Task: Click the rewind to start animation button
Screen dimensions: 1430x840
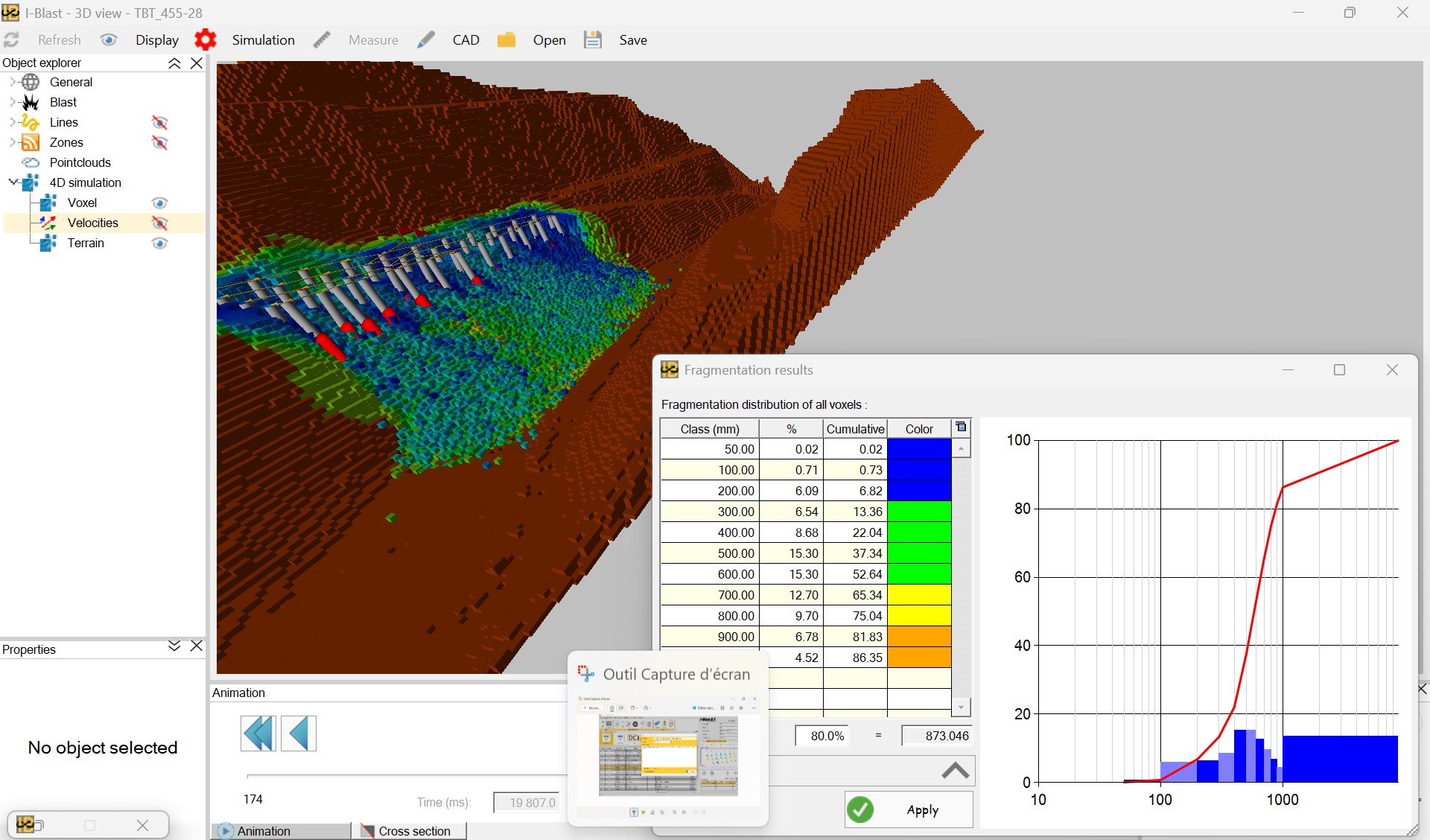Action: tap(258, 734)
